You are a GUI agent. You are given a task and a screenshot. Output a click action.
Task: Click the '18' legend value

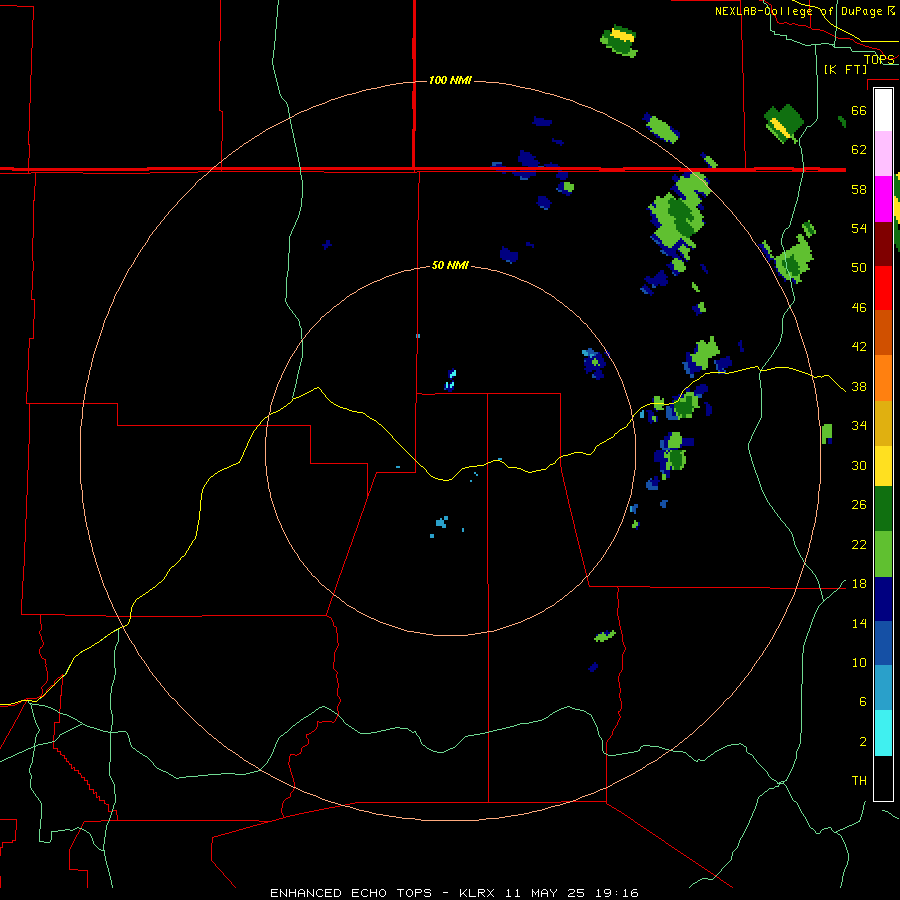(859, 584)
